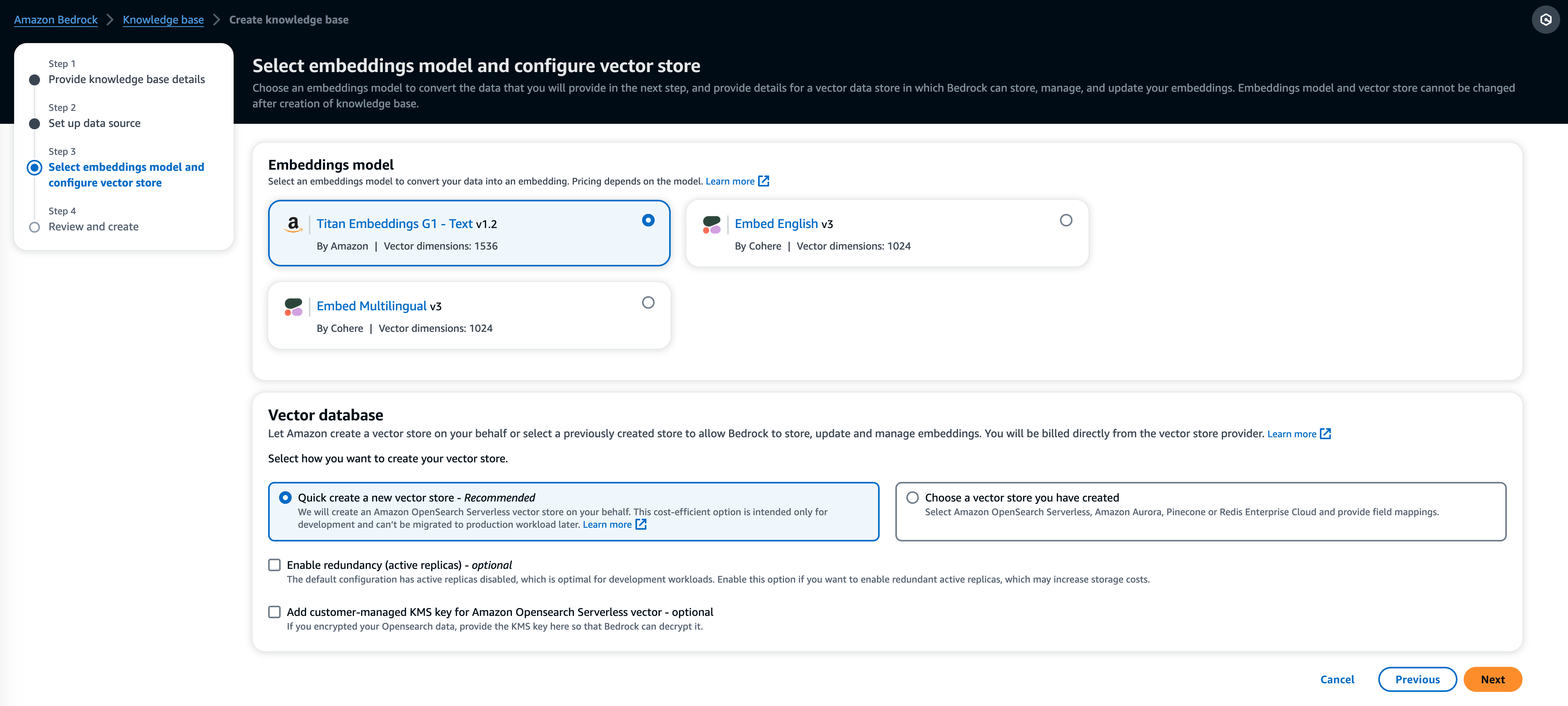The image size is (1568, 706).
Task: Open external link icon beside Vector database Learn more
Action: click(x=1325, y=434)
